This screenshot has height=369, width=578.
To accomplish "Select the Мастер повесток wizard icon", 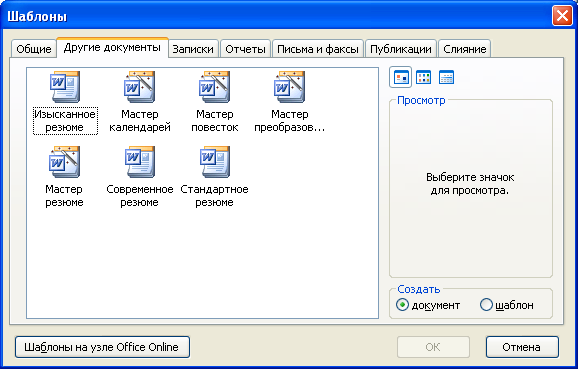I will [x=215, y=87].
